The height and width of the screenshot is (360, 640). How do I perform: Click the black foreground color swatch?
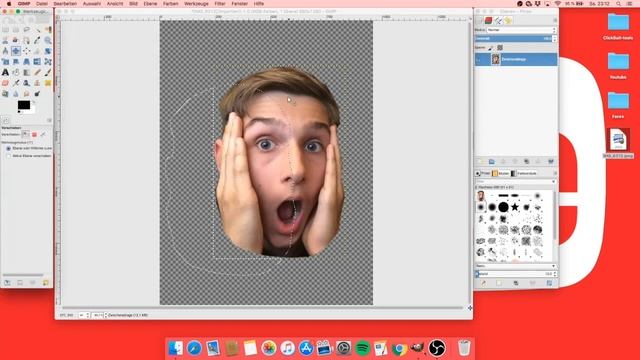pyautogui.click(x=24, y=105)
